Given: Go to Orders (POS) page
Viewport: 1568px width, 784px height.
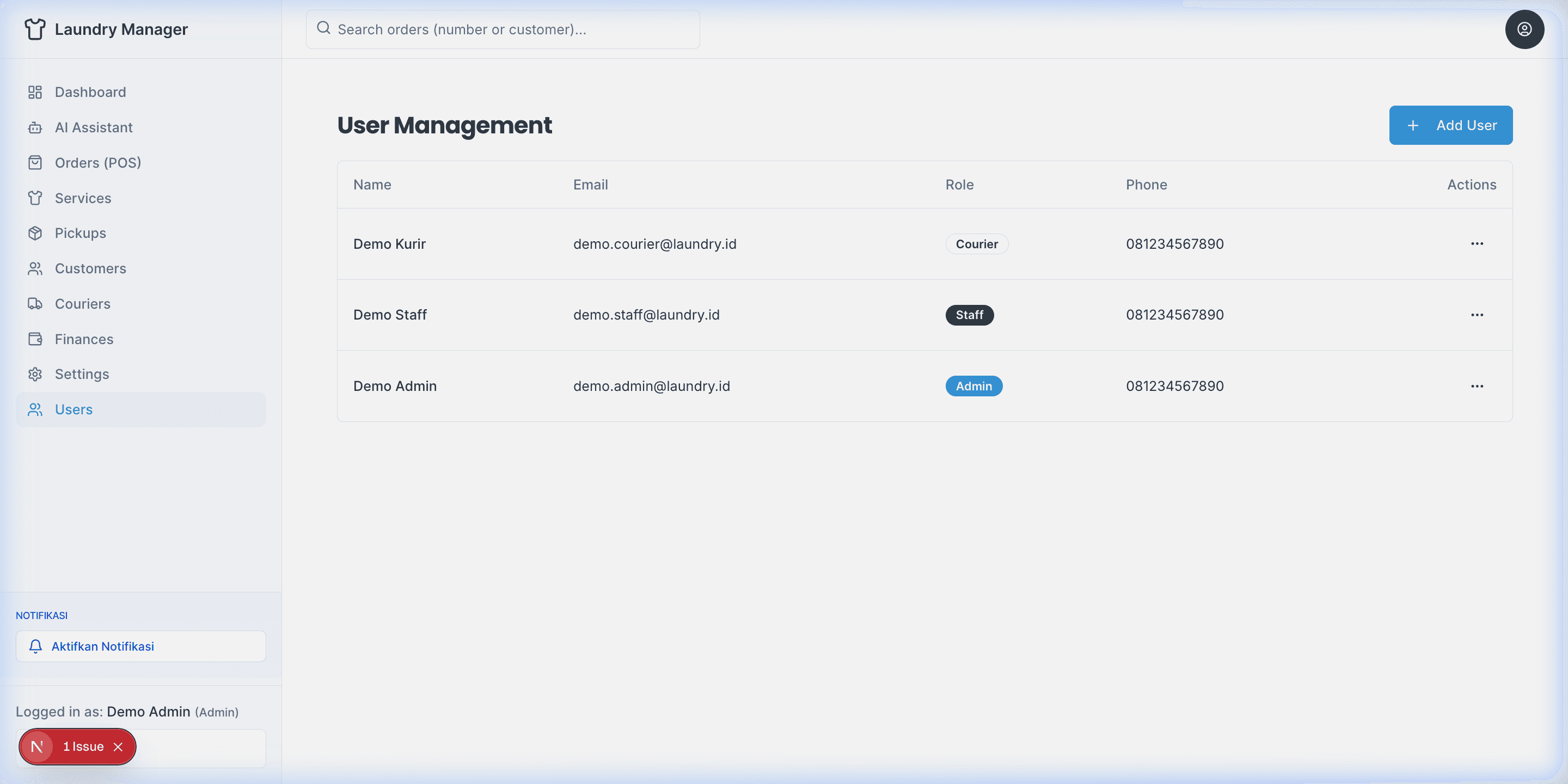Looking at the screenshot, I should coord(97,163).
